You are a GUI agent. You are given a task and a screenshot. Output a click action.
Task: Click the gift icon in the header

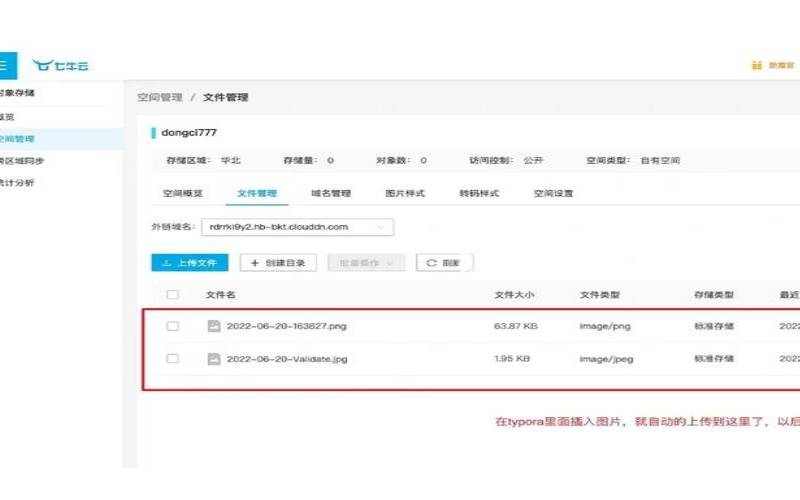(757, 65)
